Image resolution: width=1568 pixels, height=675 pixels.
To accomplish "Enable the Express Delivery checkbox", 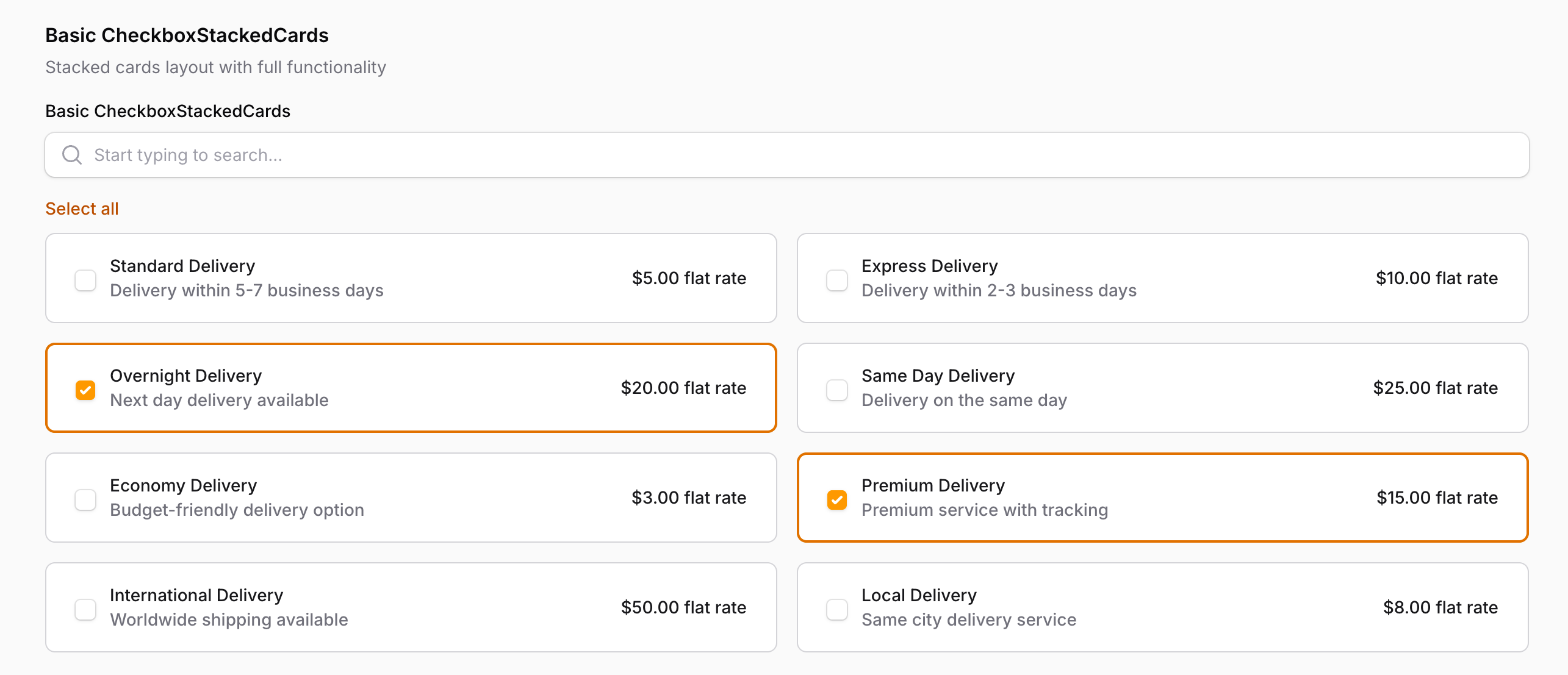I will (x=837, y=280).
